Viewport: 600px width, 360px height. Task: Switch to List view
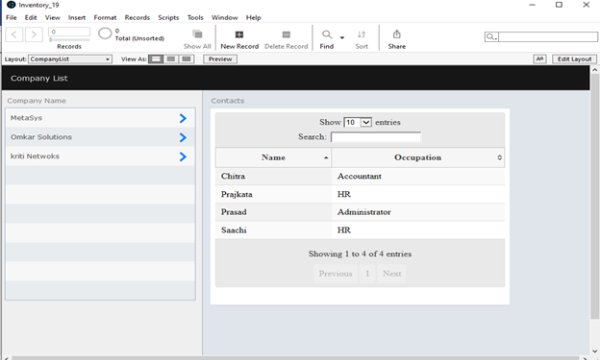pos(171,59)
